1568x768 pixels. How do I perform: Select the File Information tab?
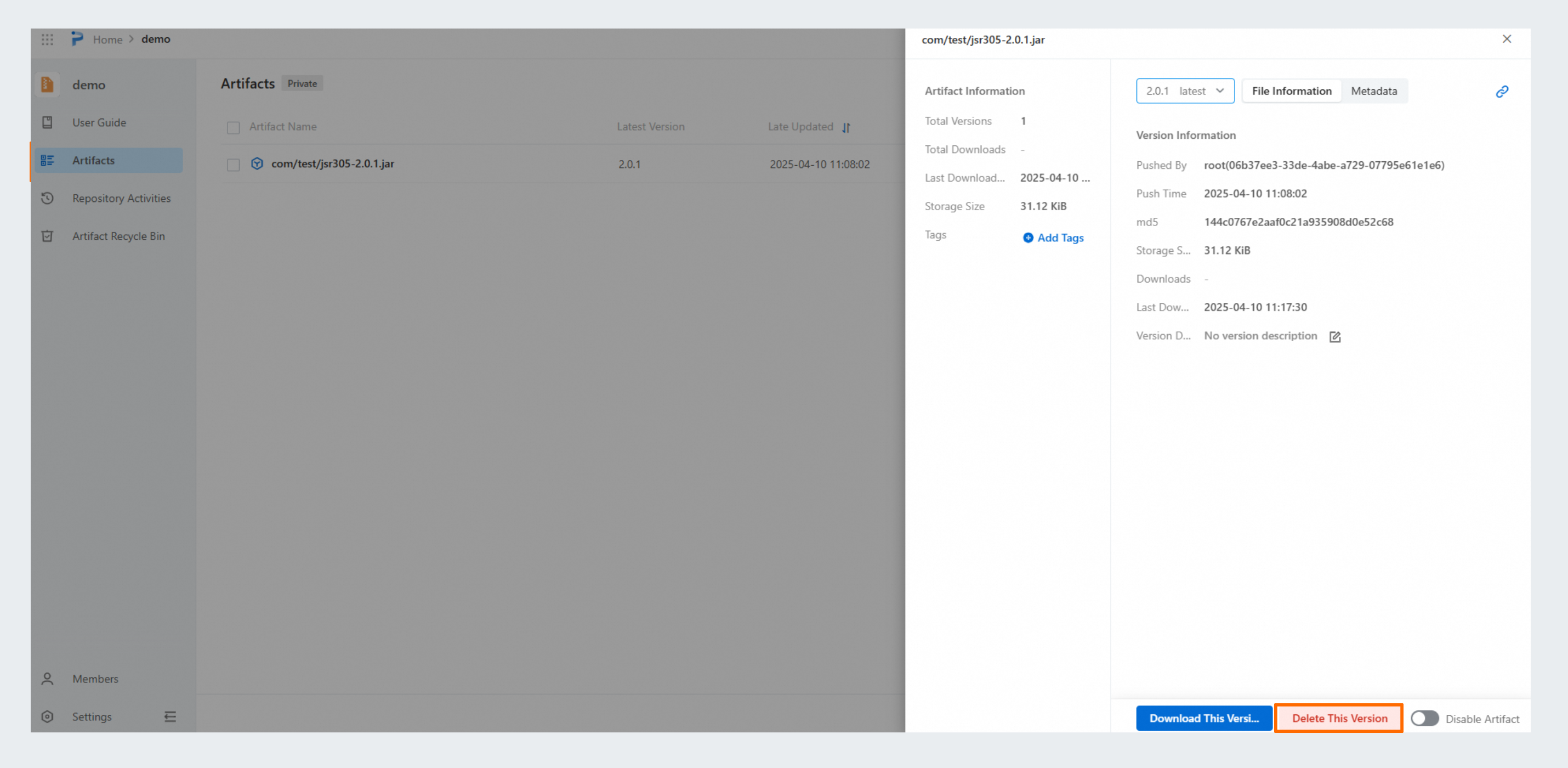[x=1291, y=91]
